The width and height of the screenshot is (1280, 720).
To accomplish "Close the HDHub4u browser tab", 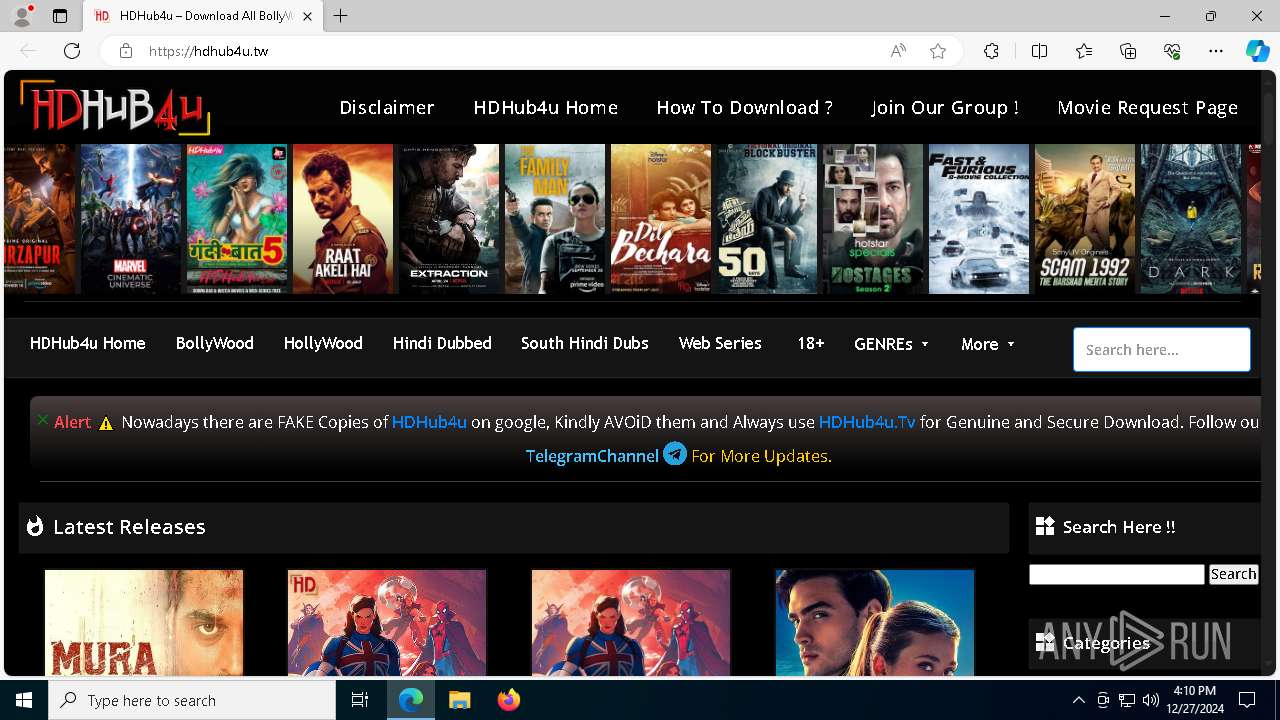I will [x=308, y=16].
